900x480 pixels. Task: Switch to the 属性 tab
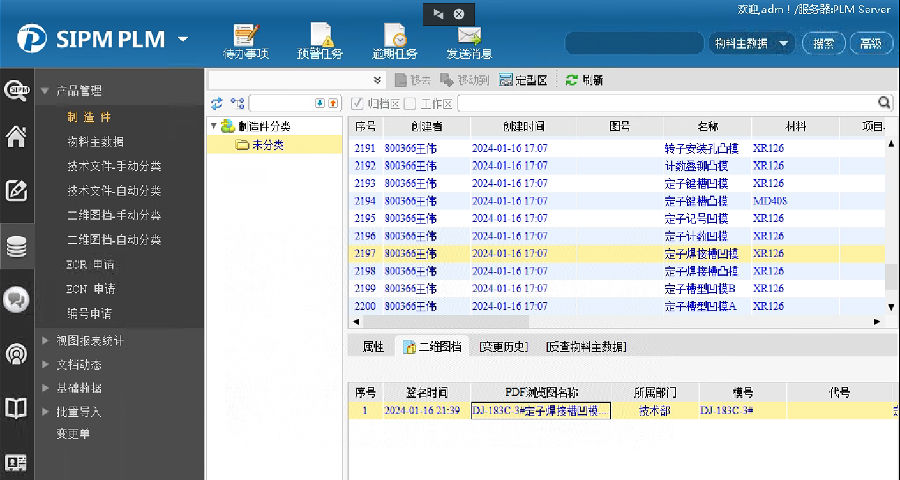(372, 347)
